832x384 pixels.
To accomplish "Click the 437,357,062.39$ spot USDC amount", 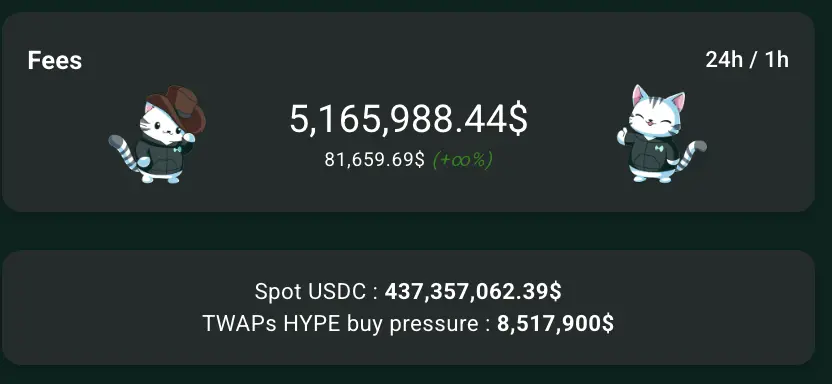I will point(473,292).
